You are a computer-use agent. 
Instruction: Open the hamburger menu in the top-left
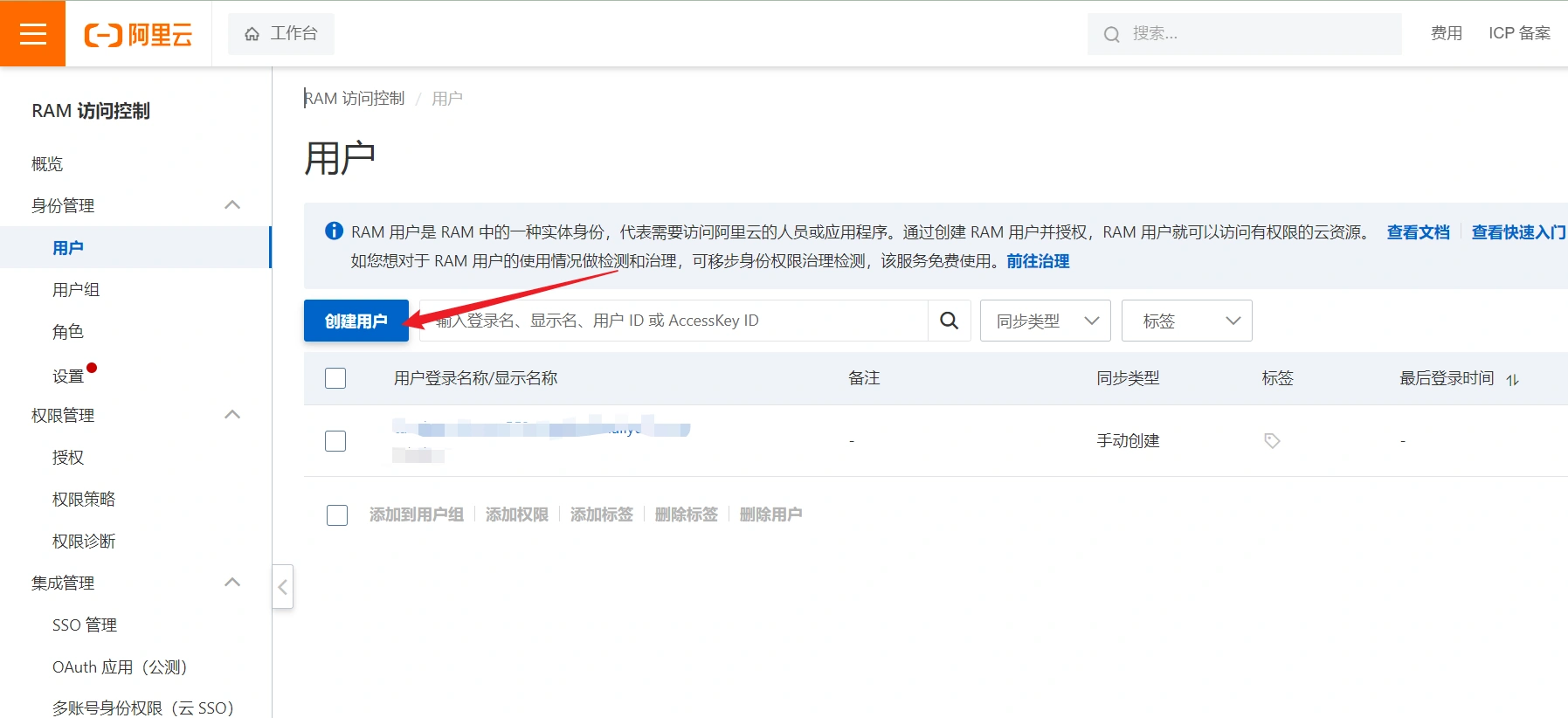coord(32,33)
